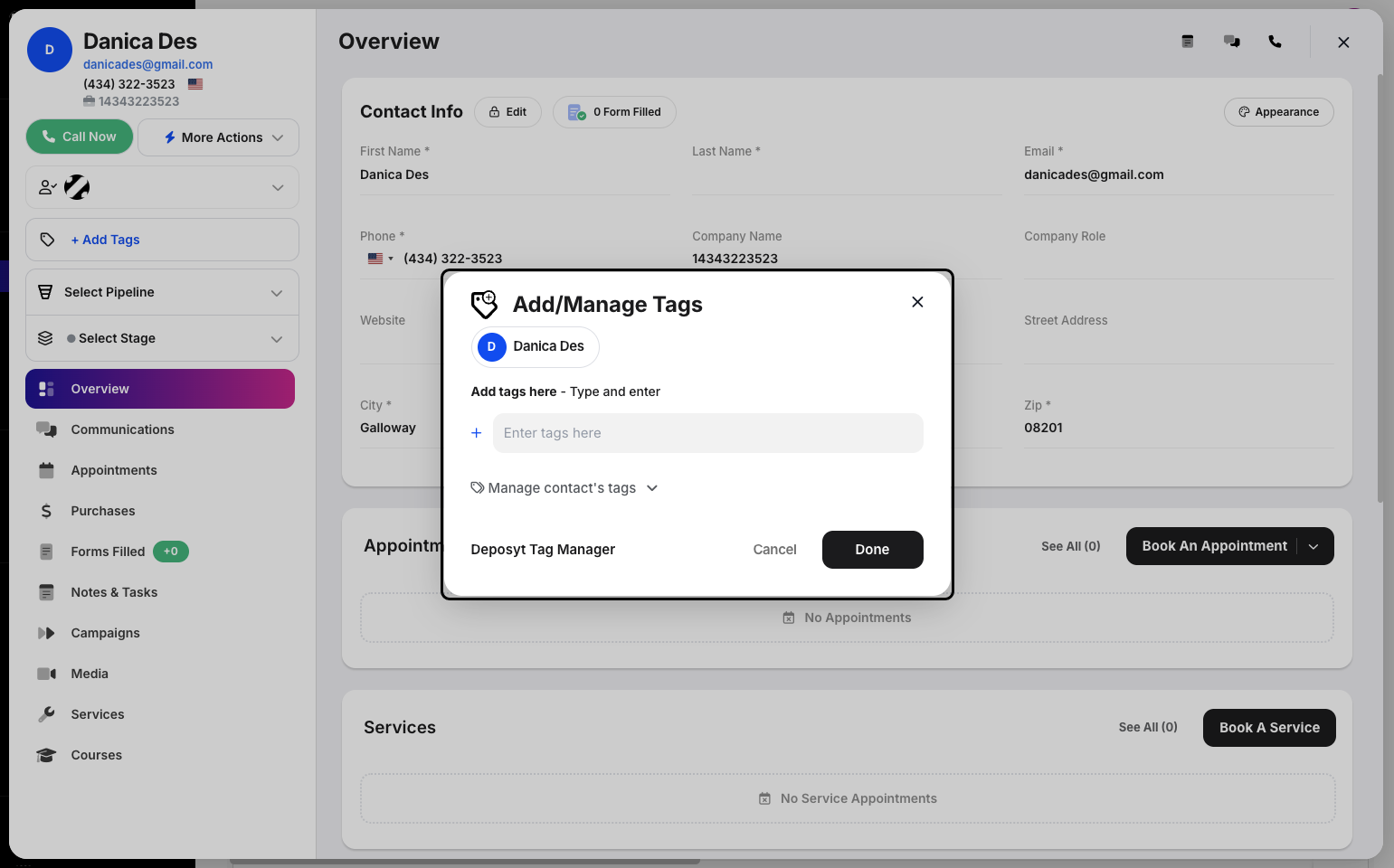The width and height of the screenshot is (1394, 868).
Task: Select the Overview sidebar tab
Action: point(160,389)
